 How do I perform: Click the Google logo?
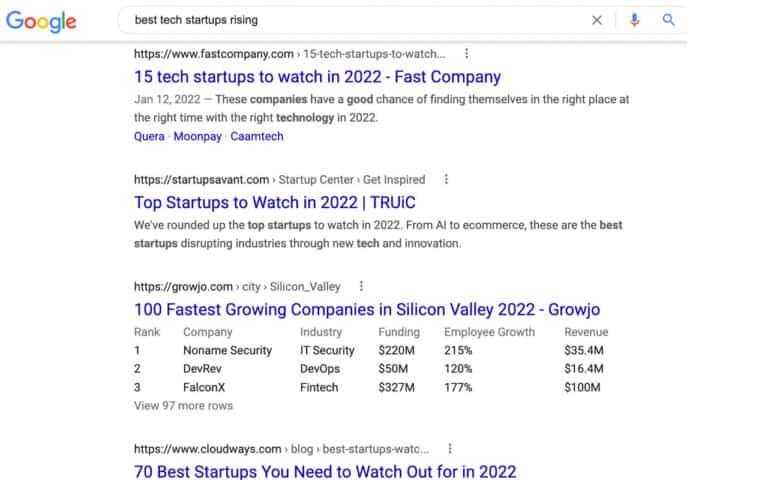click(41, 21)
